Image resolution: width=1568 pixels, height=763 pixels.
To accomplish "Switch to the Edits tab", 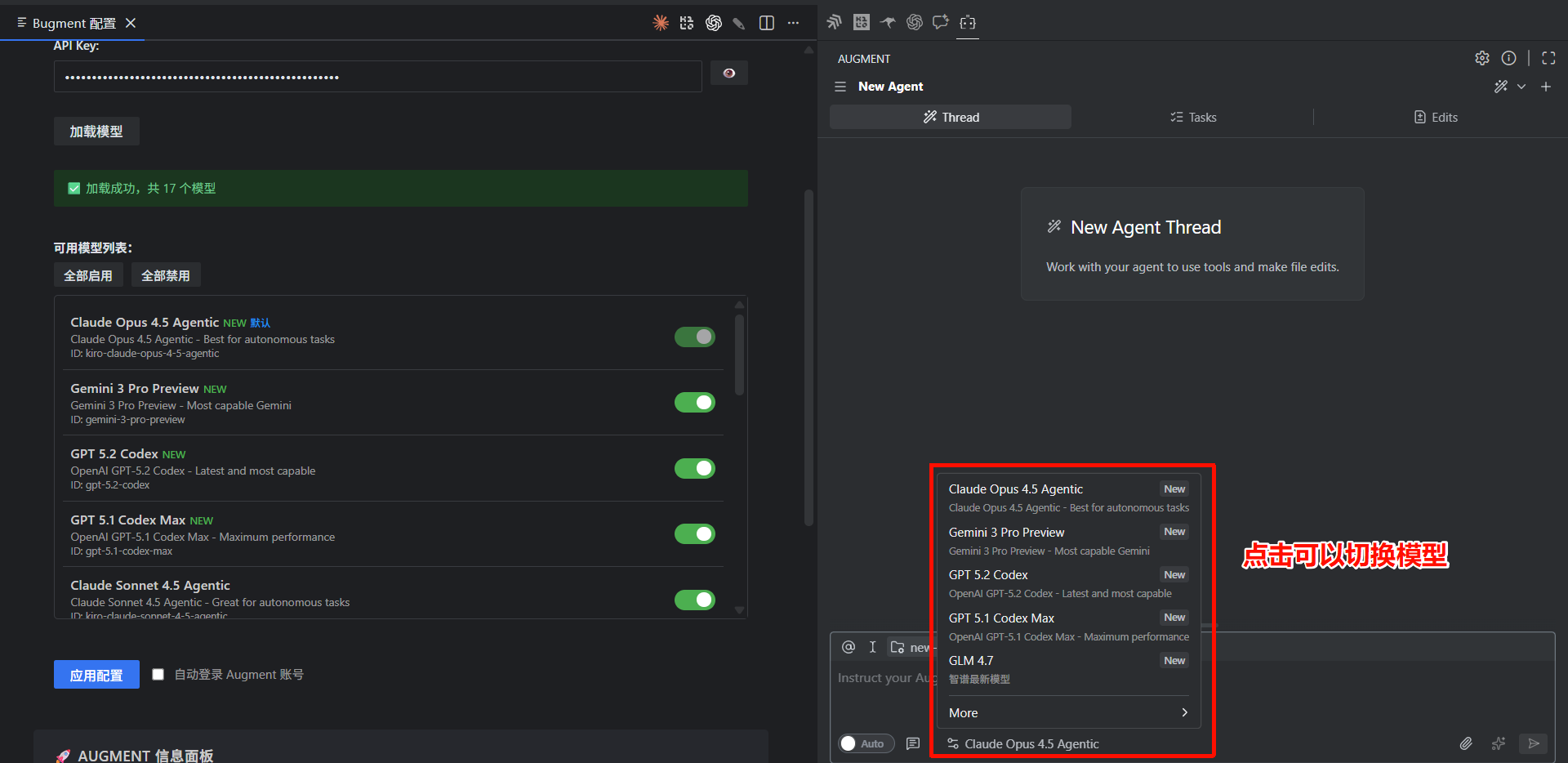I will coord(1436,117).
